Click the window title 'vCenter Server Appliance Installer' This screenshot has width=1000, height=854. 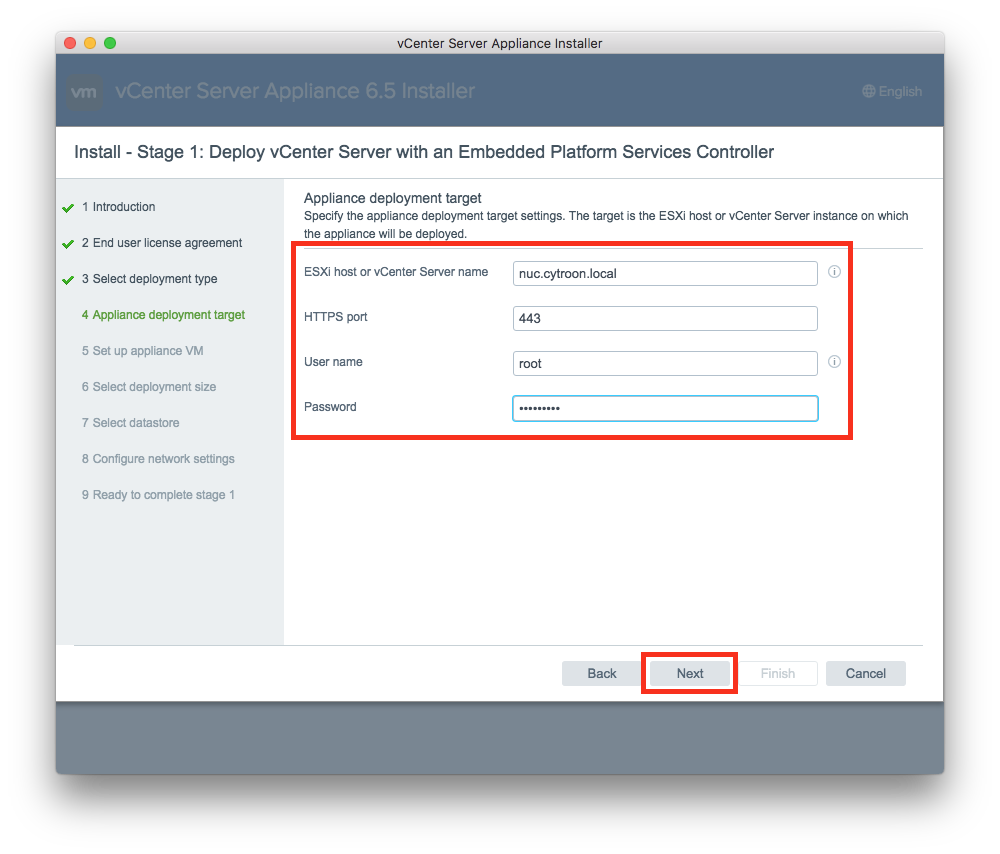(x=499, y=43)
